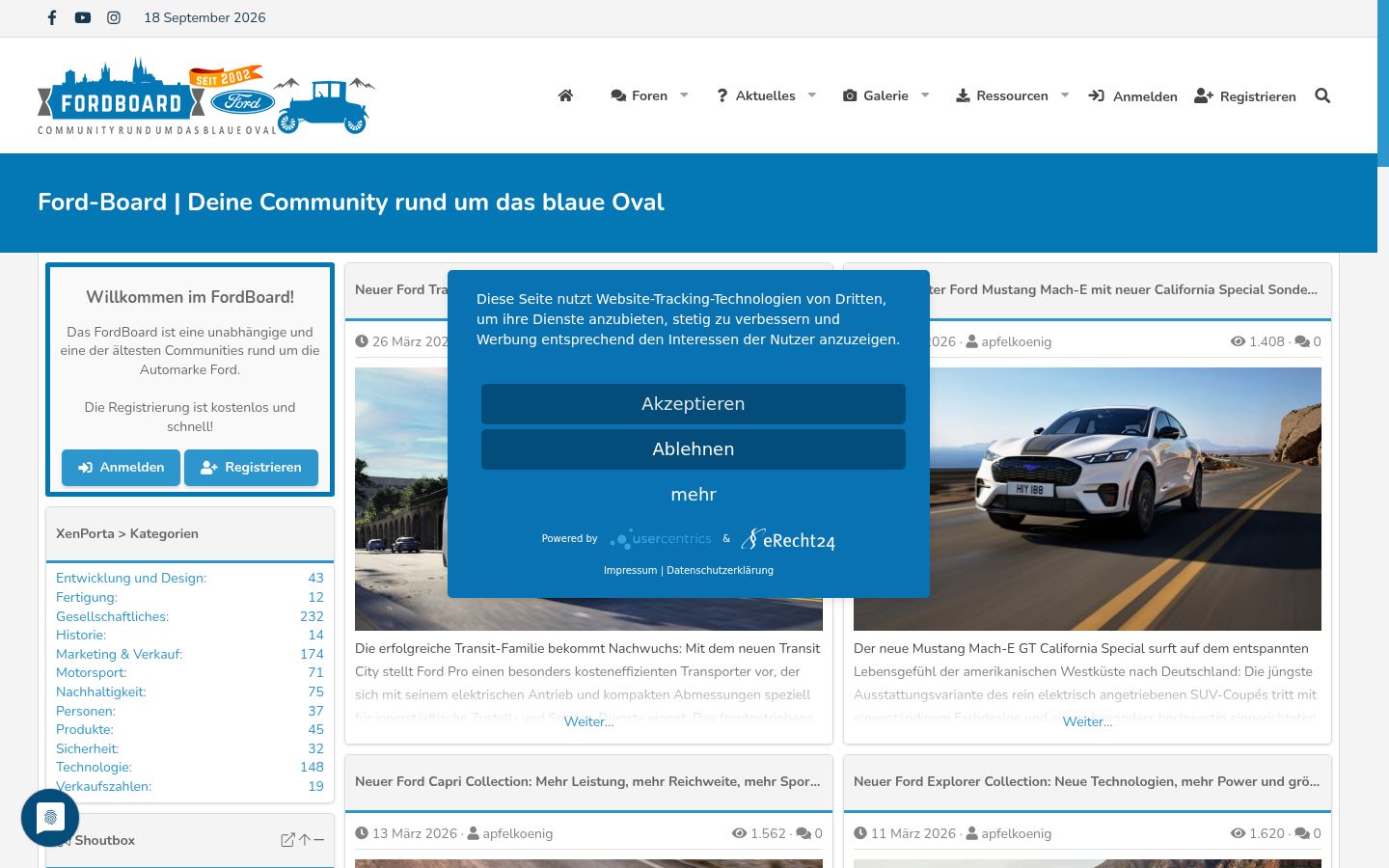Open the Ressourcen menu
The width and height of the screenshot is (1389, 868).
[x=1002, y=95]
